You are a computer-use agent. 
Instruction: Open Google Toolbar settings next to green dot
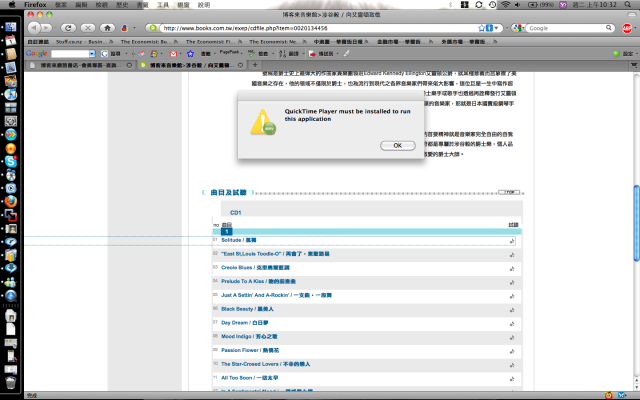[x=628, y=53]
